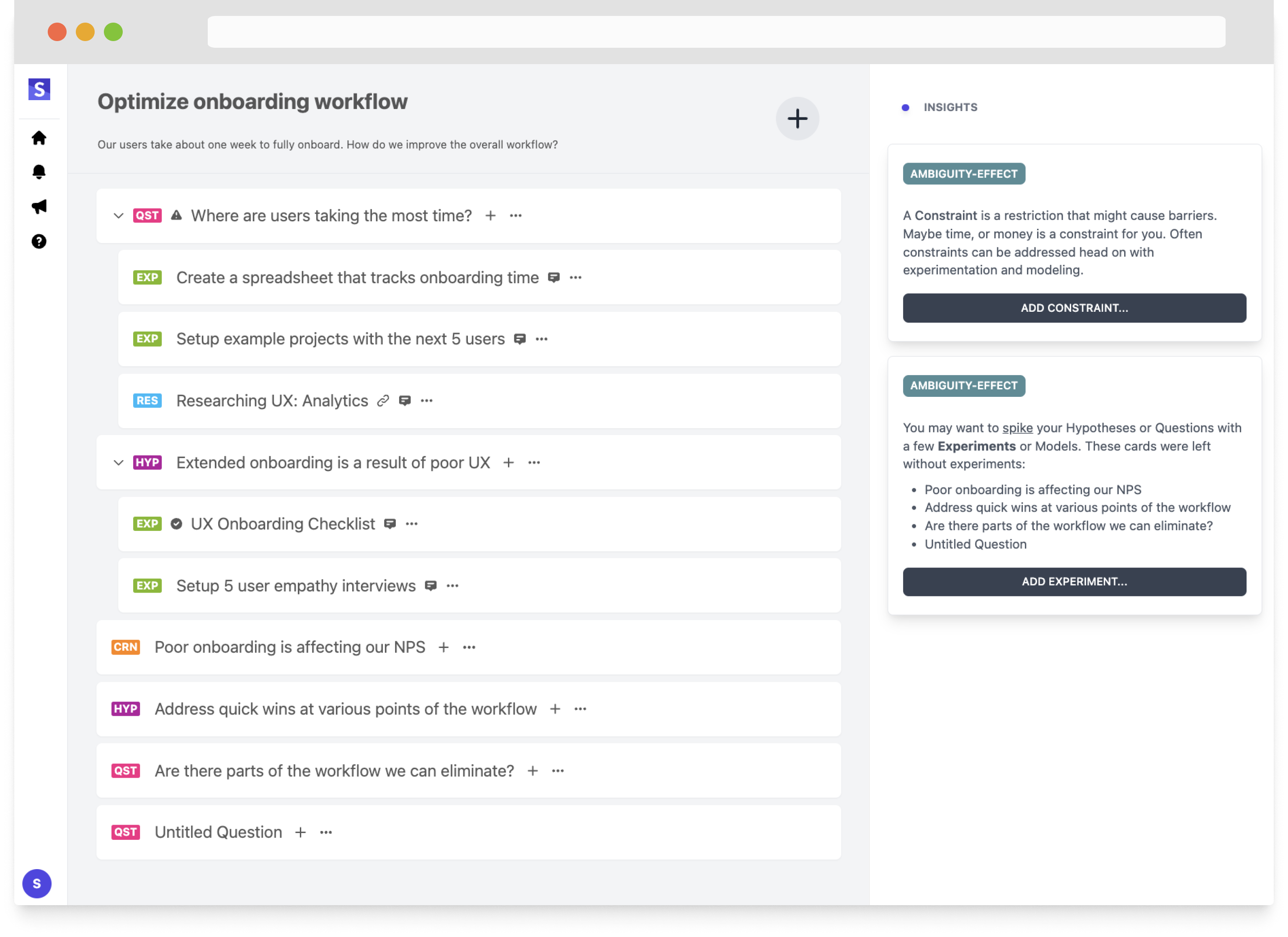The height and width of the screenshot is (937, 1288).
Task: Close window with red traffic light button
Action: [57, 32]
